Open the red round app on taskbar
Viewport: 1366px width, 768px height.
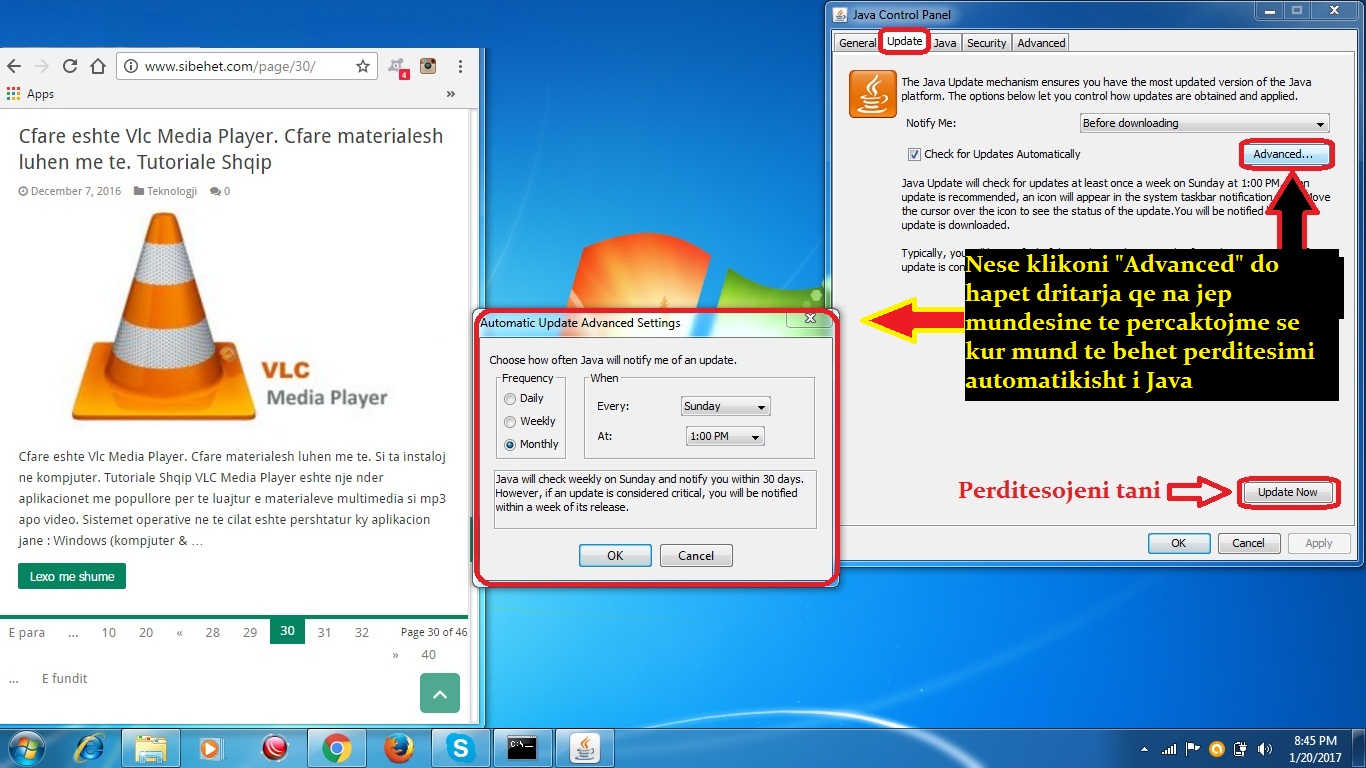(x=273, y=747)
